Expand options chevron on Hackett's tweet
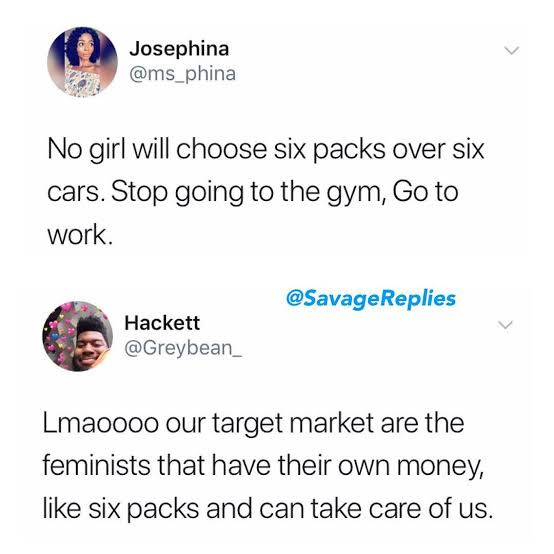 (x=505, y=324)
